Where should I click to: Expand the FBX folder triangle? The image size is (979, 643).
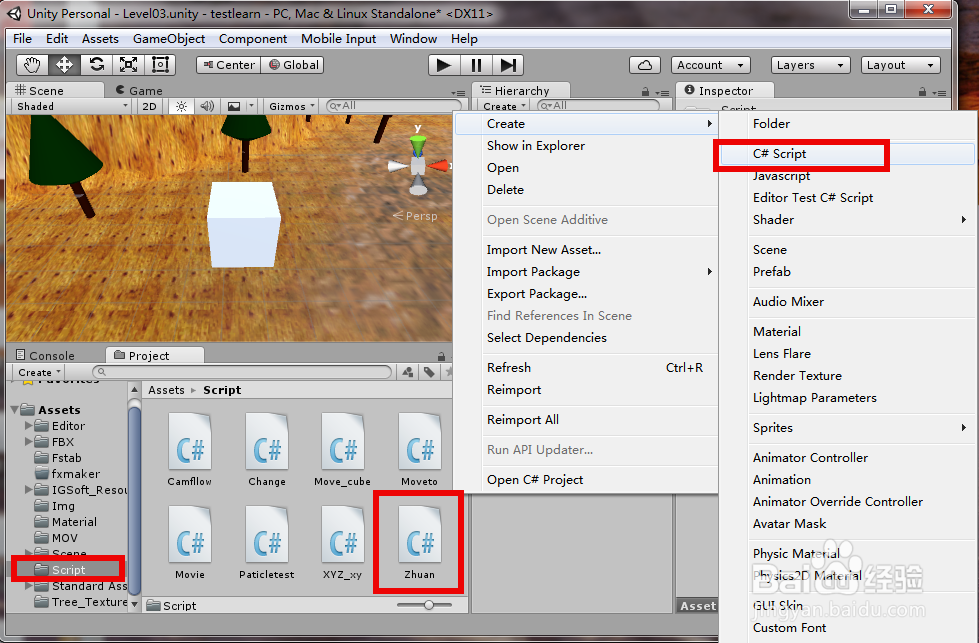[x=28, y=442]
